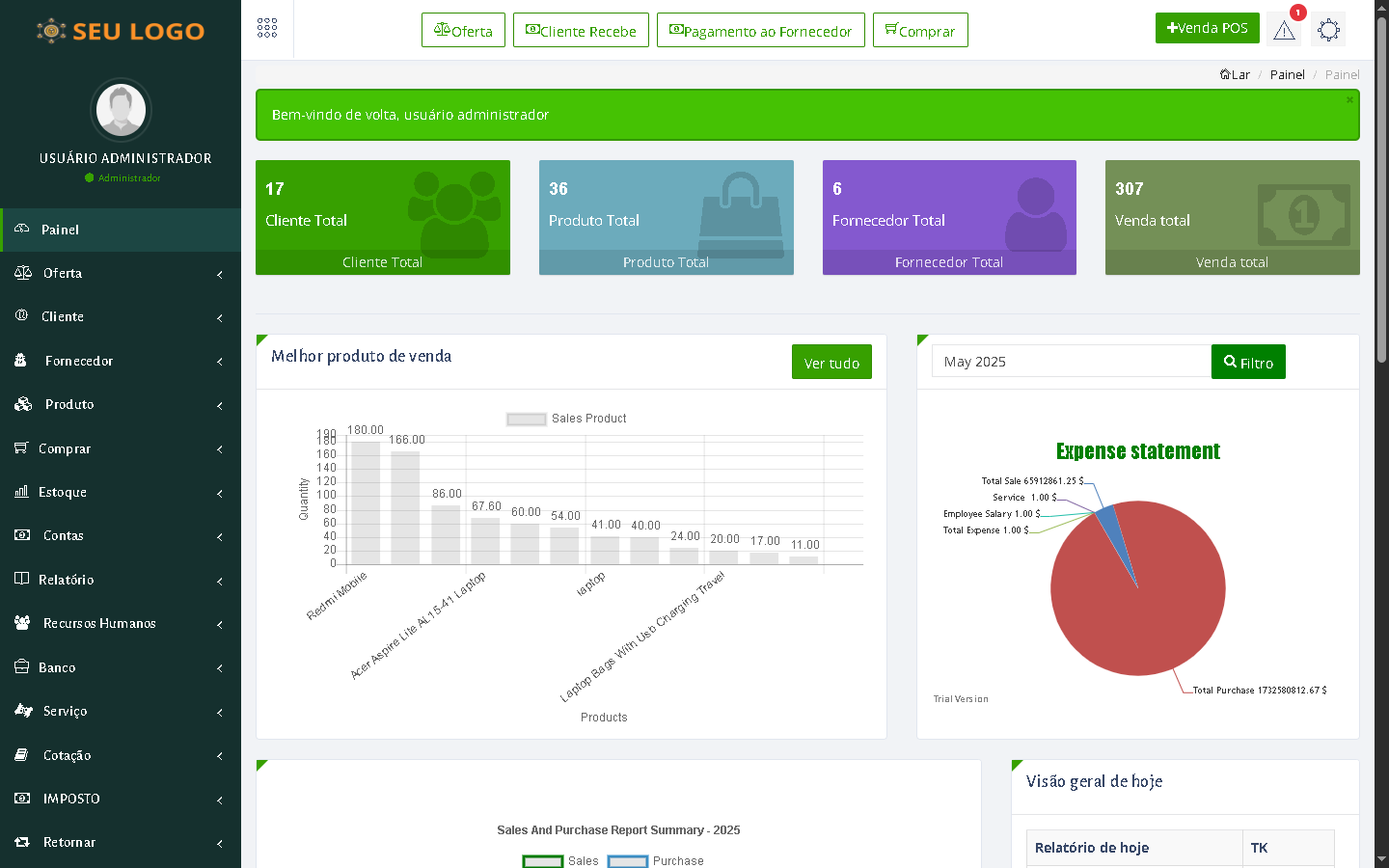Image resolution: width=1389 pixels, height=868 pixels.
Task: Open the settings gear icon
Action: (1328, 31)
